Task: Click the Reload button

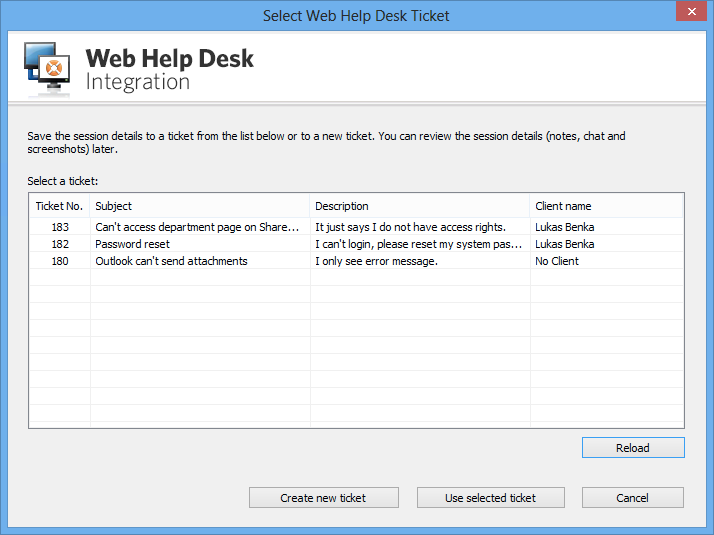Action: [633, 448]
